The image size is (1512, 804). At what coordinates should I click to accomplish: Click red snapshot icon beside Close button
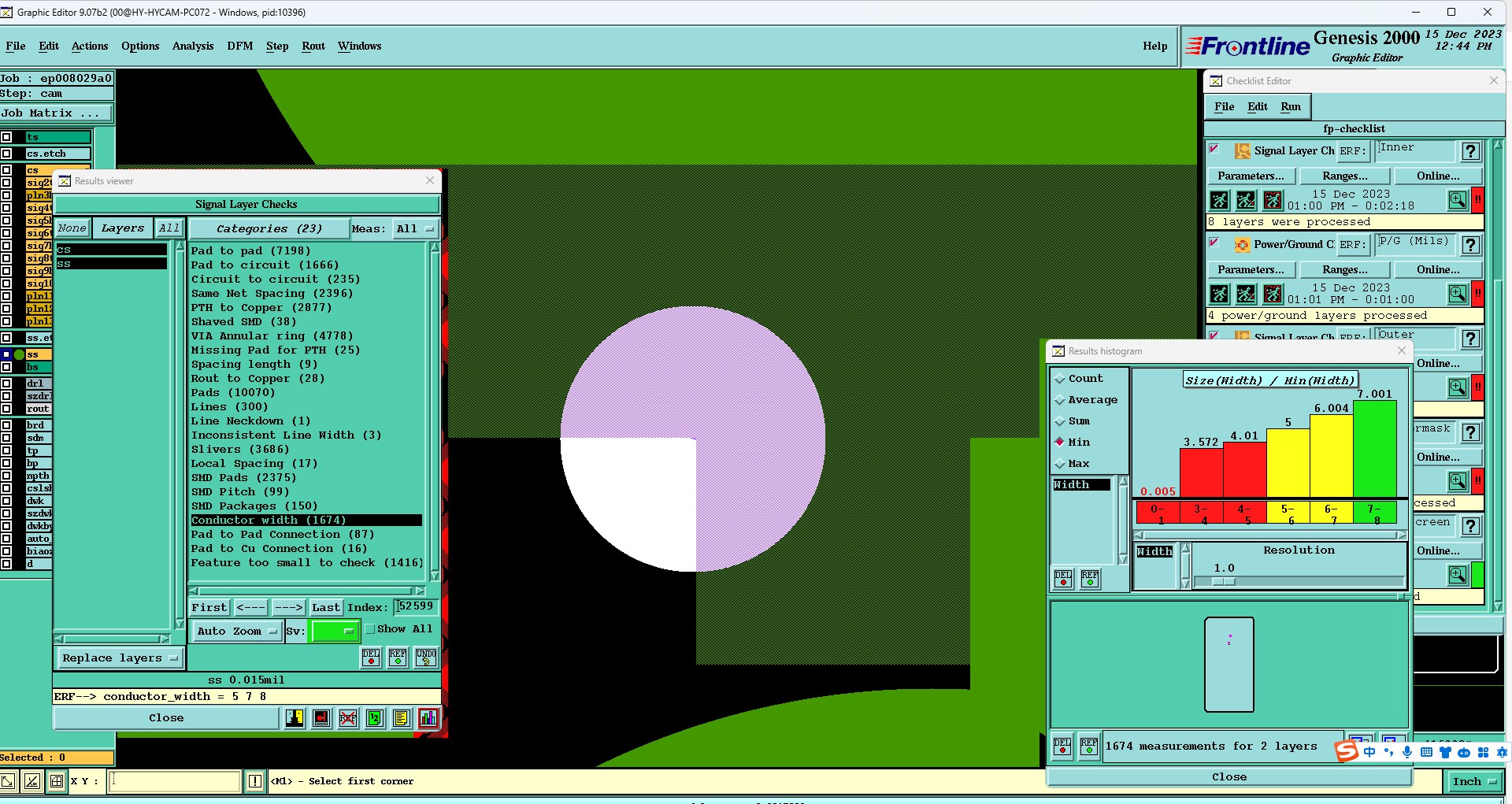321,718
